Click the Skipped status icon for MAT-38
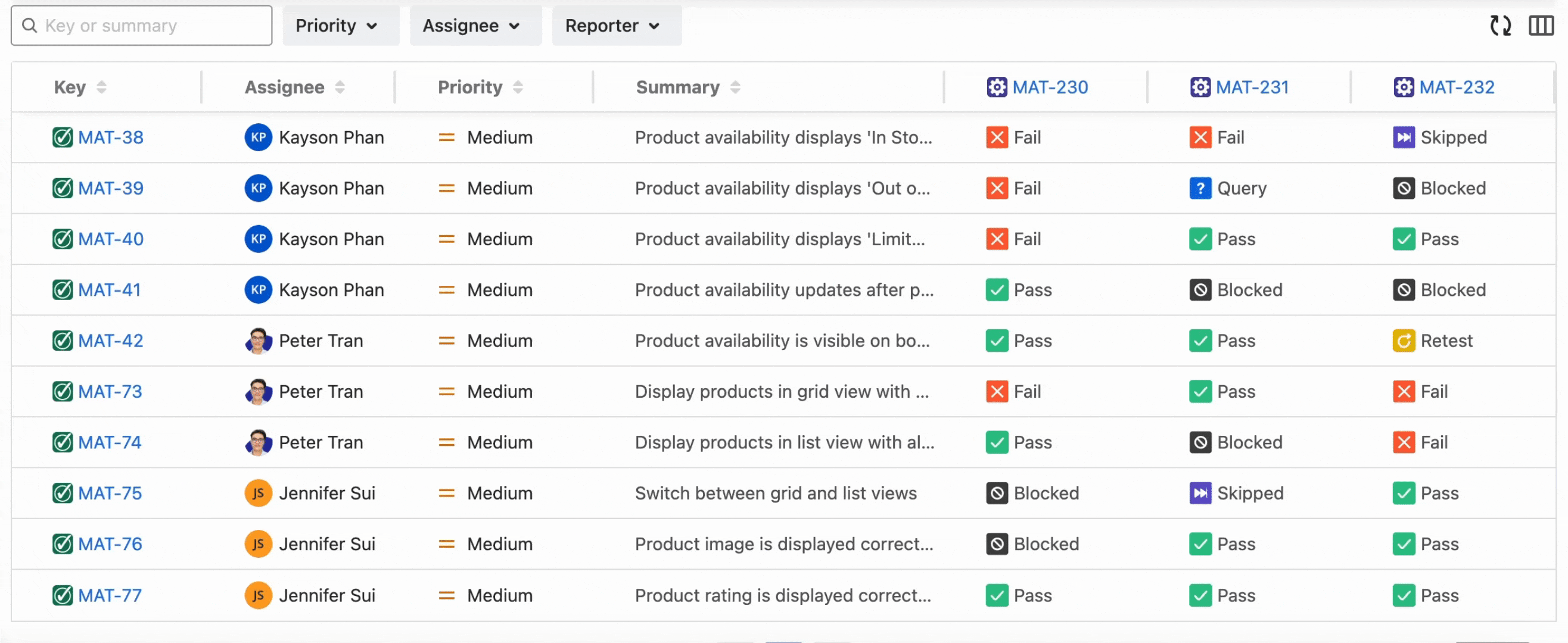The height and width of the screenshot is (643, 1568). click(1403, 138)
